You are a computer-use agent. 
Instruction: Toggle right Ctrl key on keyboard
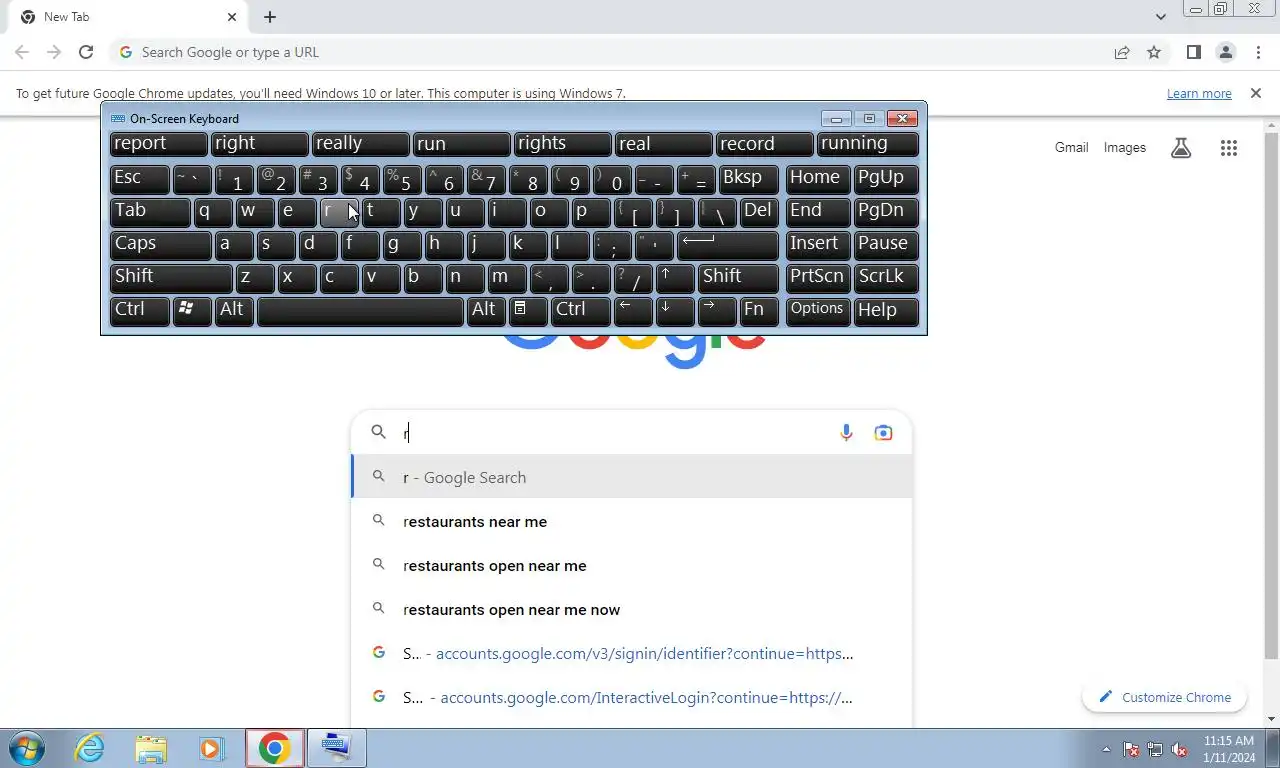(x=580, y=310)
